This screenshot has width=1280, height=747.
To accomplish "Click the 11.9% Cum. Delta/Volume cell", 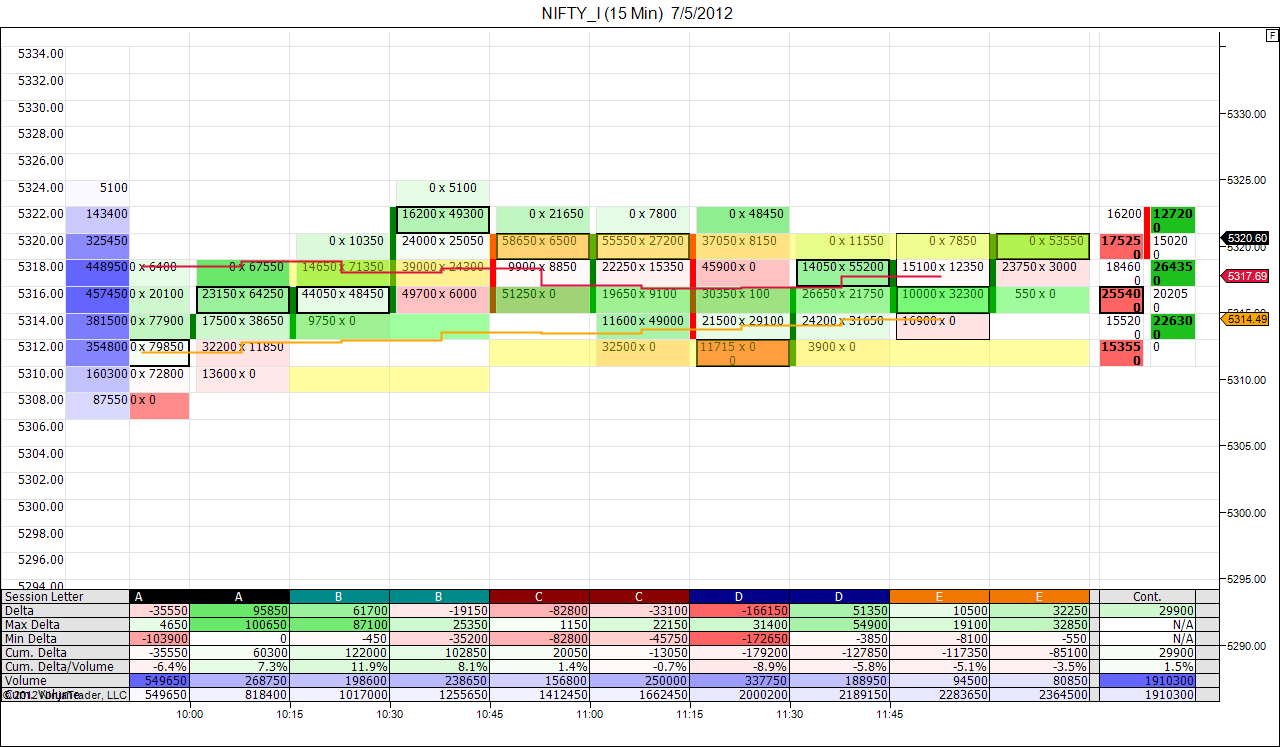I will coord(339,667).
